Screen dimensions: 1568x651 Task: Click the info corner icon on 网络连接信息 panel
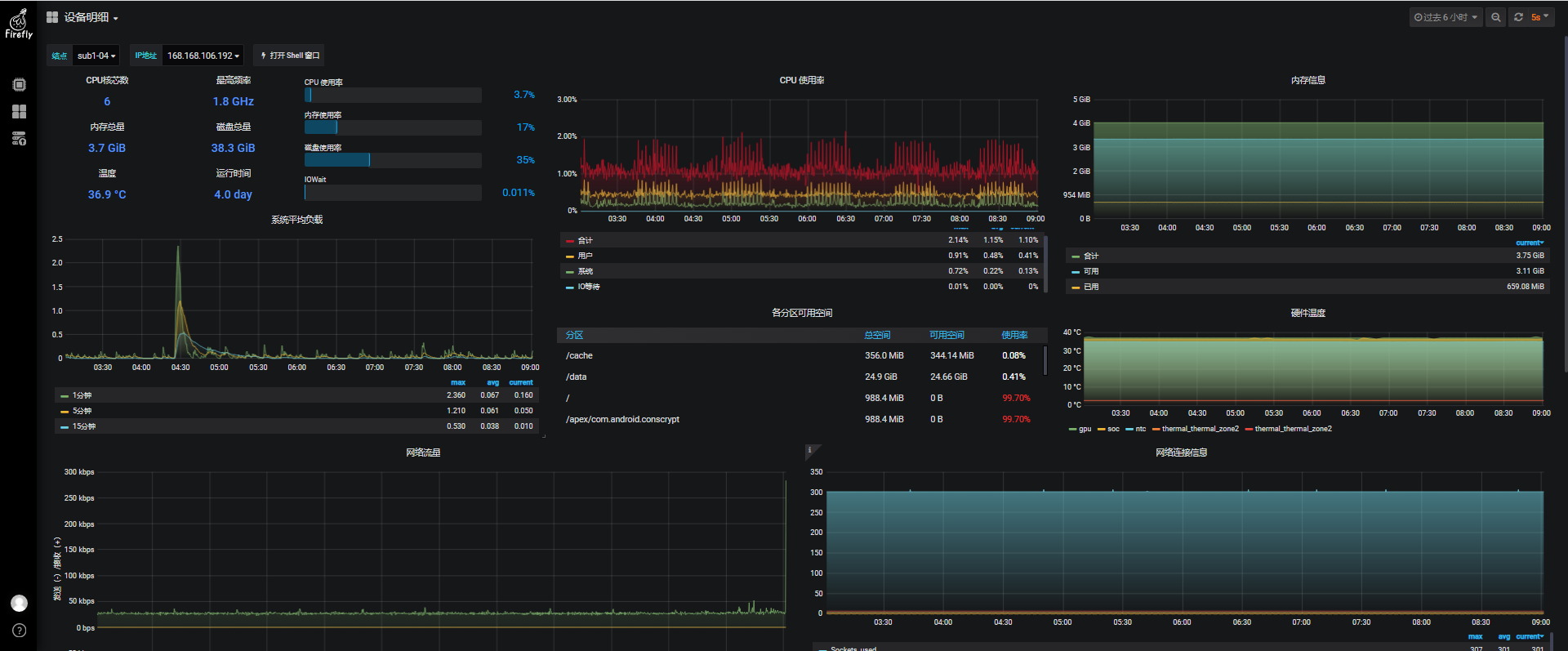[x=809, y=449]
